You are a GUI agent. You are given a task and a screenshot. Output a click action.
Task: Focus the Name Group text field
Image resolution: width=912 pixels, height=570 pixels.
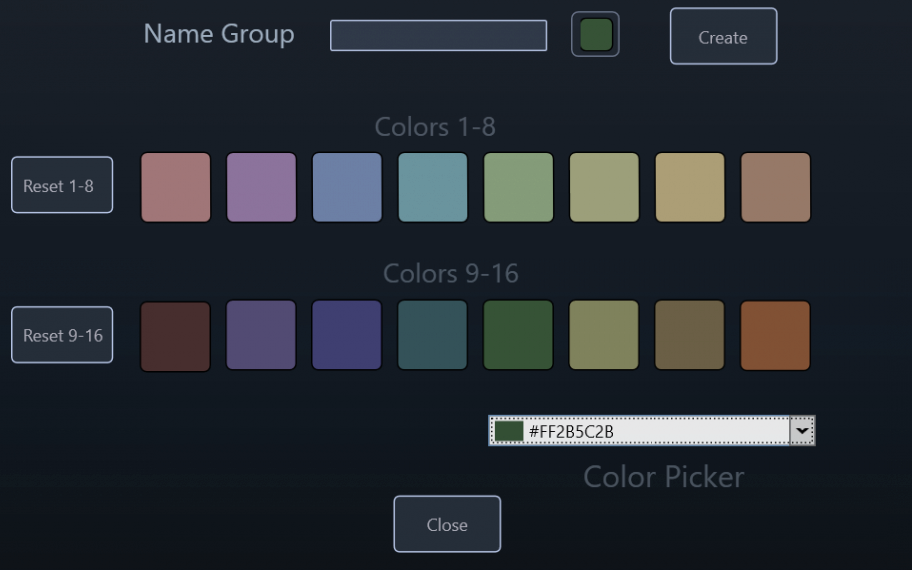438,35
